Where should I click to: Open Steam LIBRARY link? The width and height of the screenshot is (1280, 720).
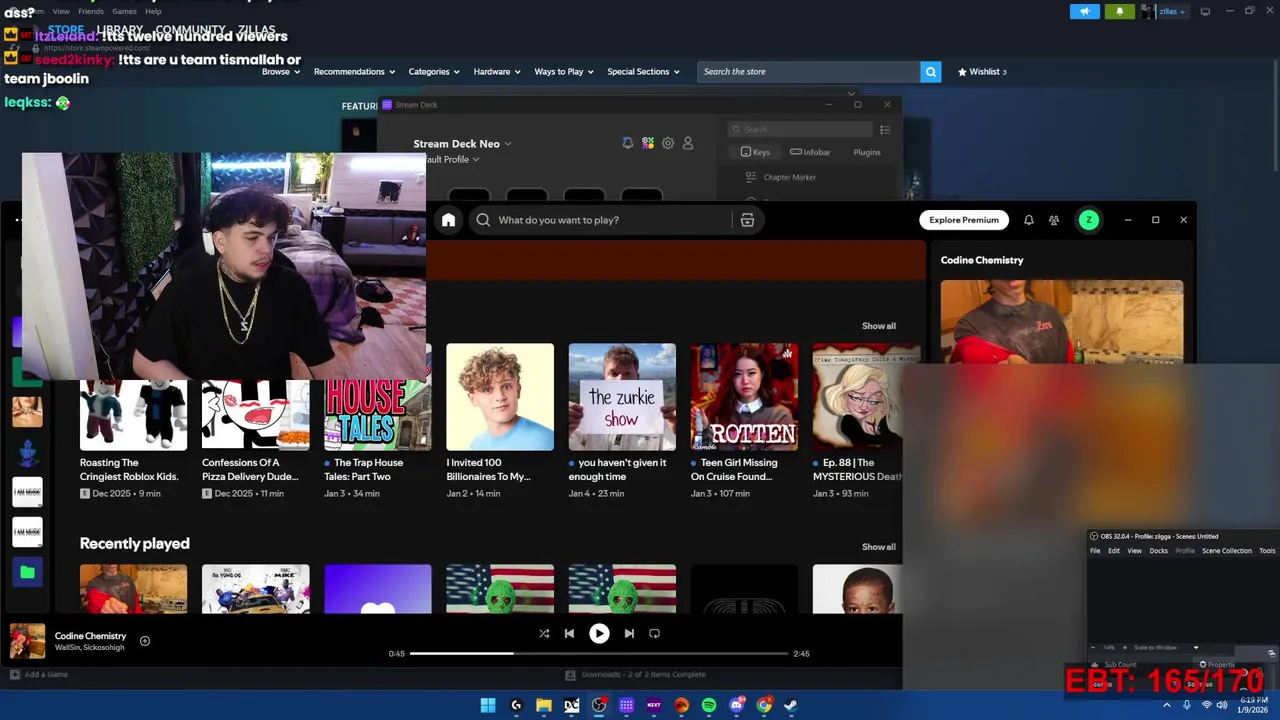click(x=120, y=30)
